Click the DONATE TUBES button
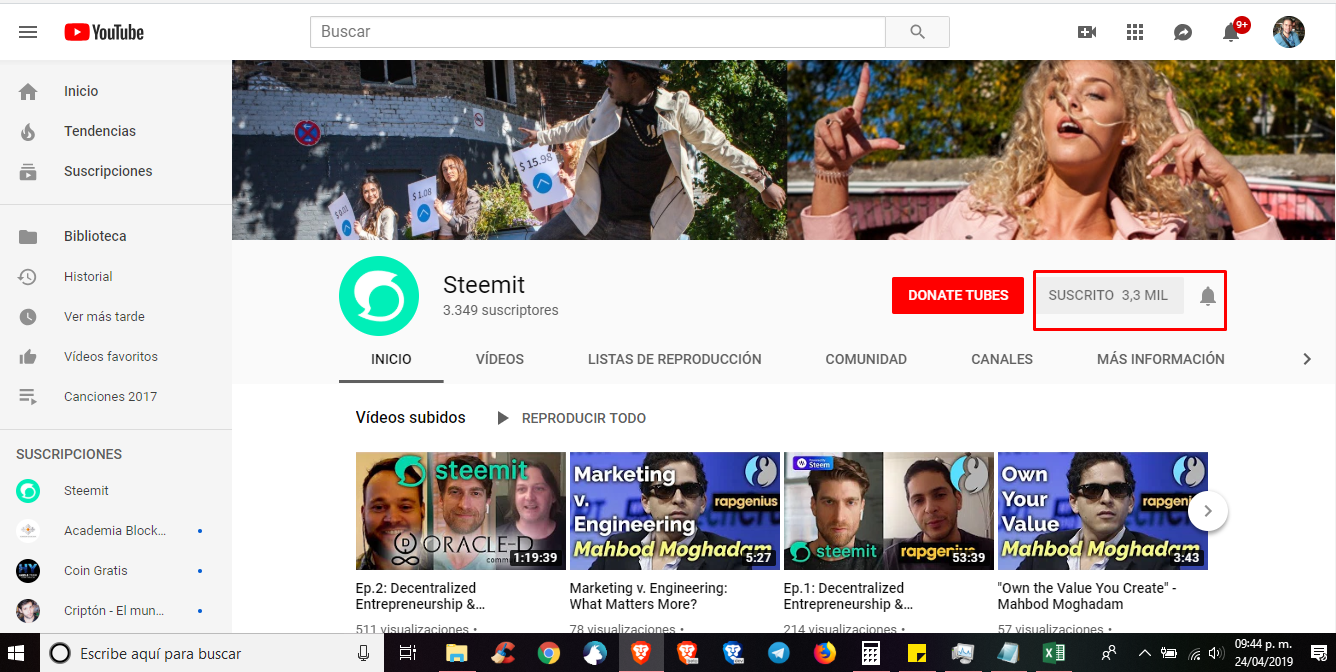The width and height of the screenshot is (1336, 672). (958, 295)
